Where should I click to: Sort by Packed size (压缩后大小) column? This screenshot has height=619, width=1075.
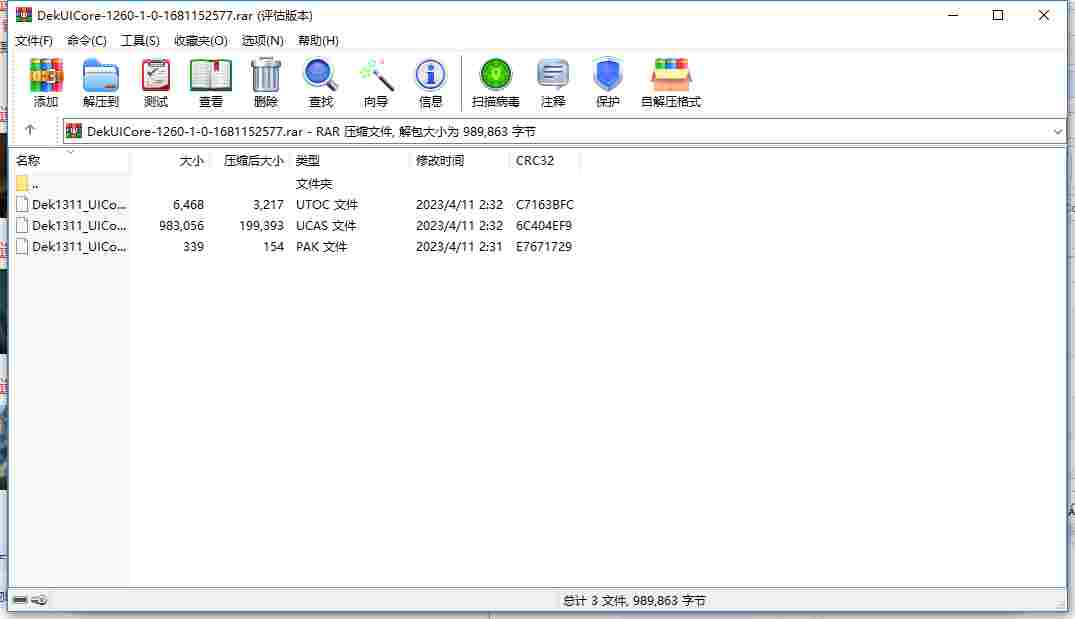point(253,160)
